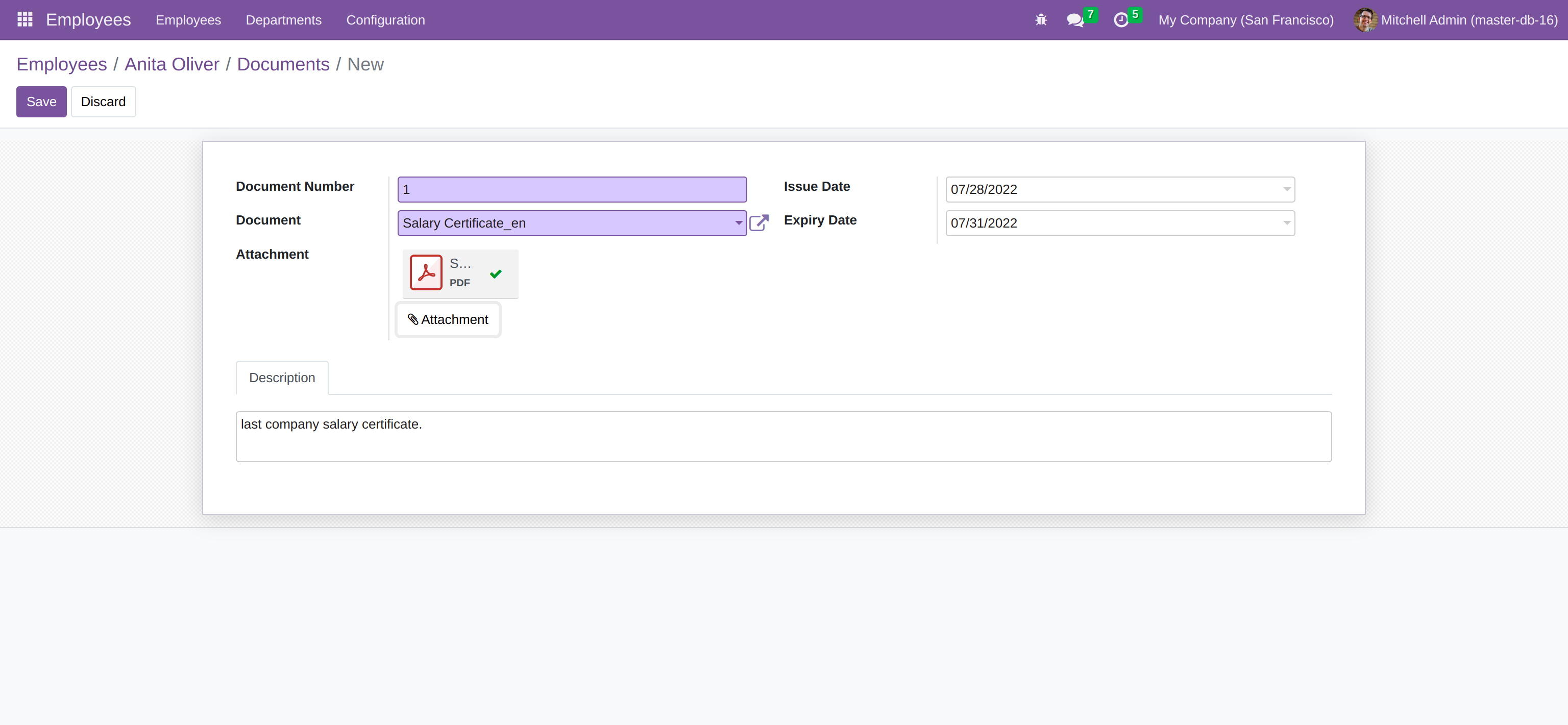Open the Configuration menu
The height and width of the screenshot is (725, 1568).
(385, 20)
